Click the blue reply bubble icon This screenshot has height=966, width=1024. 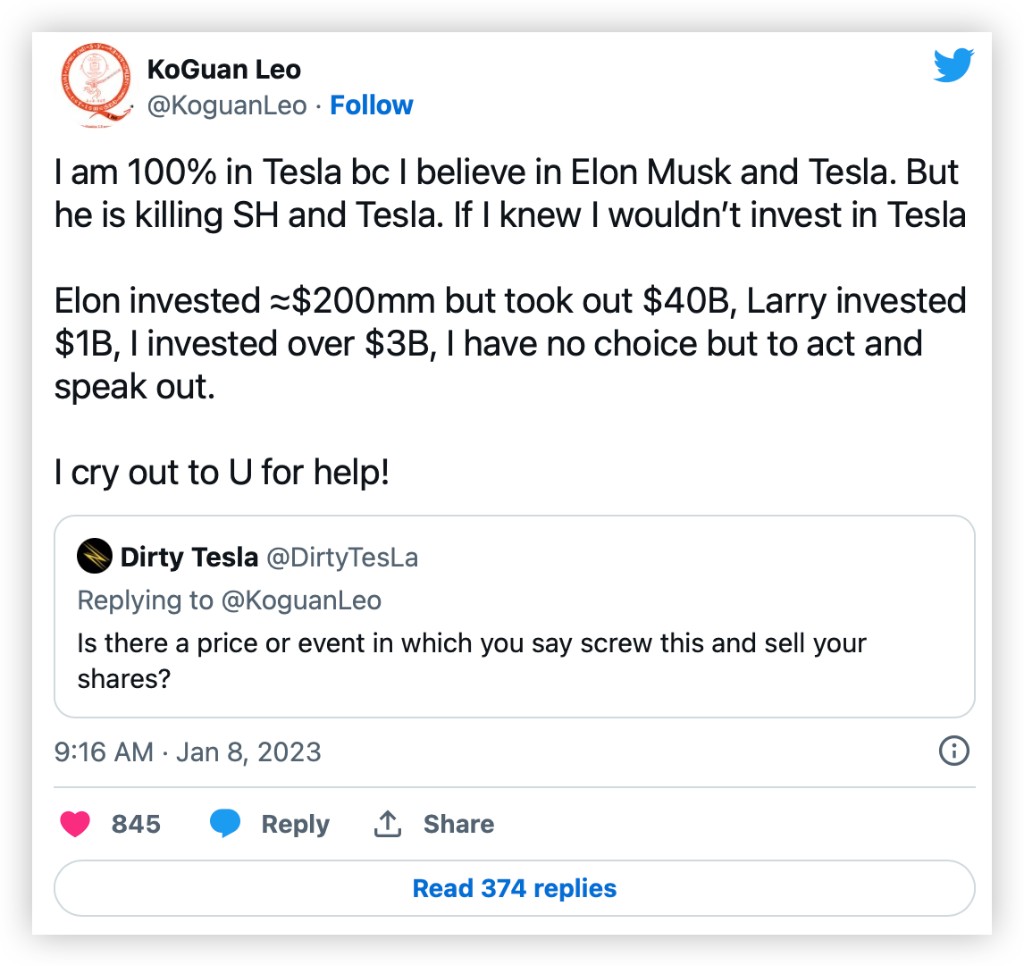pos(225,824)
